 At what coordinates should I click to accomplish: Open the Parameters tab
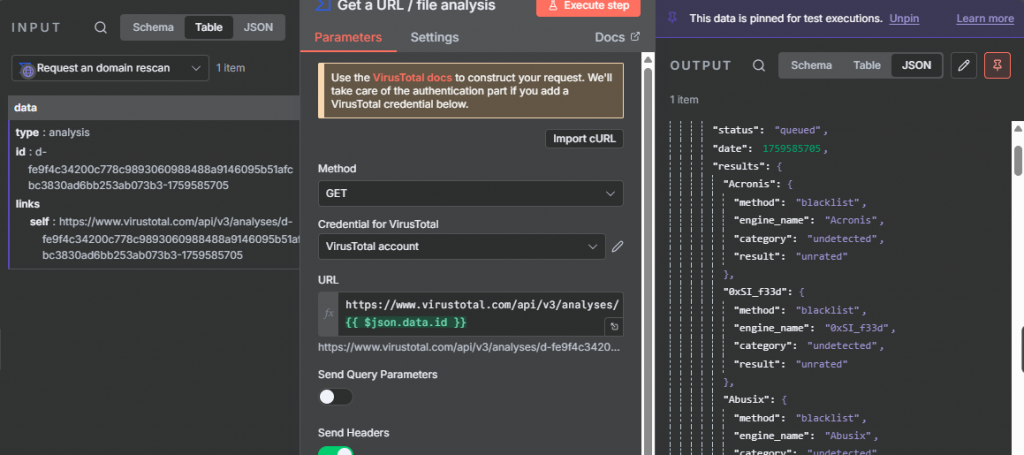click(348, 37)
